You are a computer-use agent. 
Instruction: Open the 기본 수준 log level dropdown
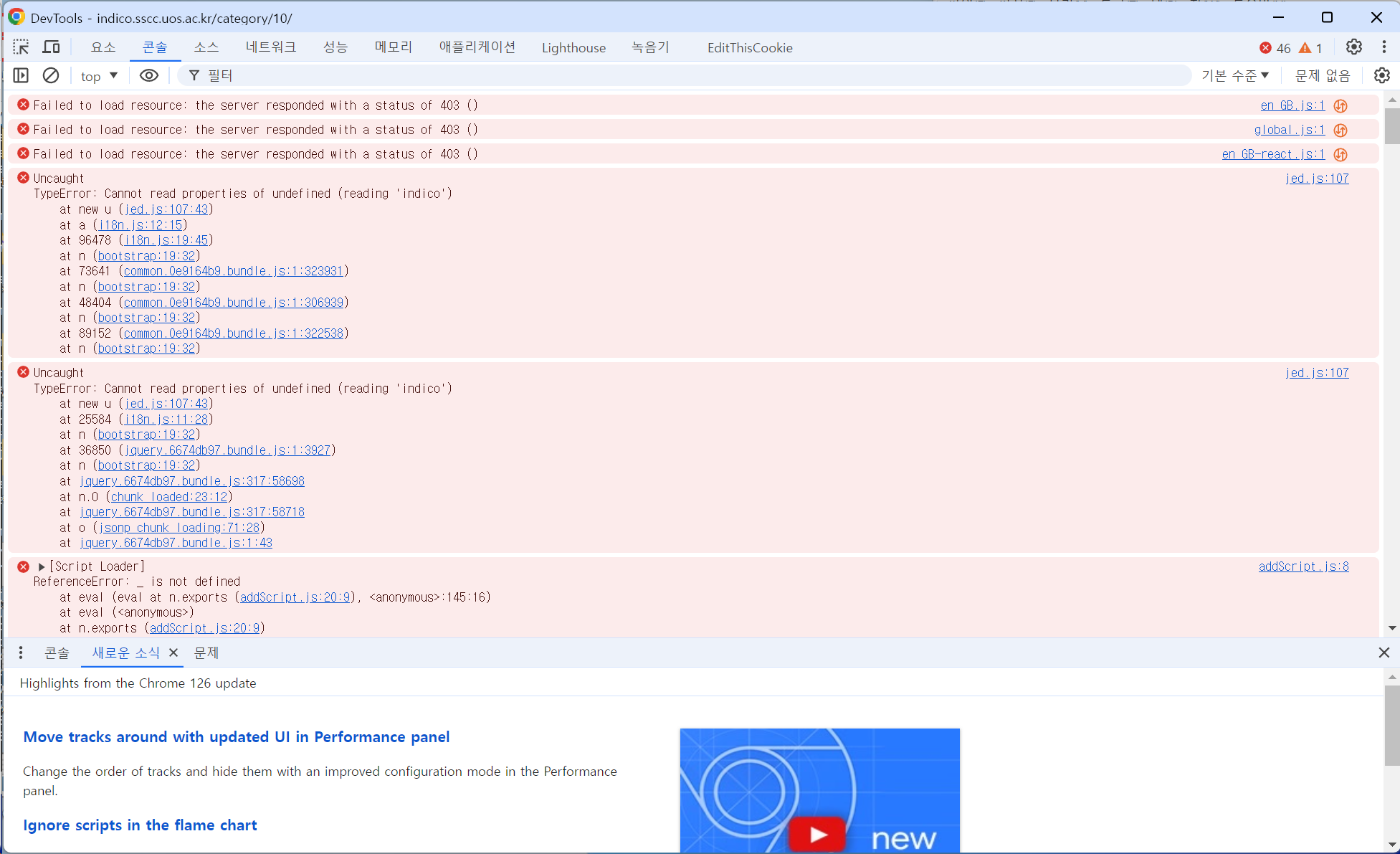click(x=1235, y=75)
